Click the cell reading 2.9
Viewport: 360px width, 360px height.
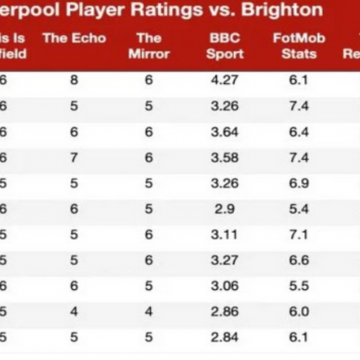(225, 209)
